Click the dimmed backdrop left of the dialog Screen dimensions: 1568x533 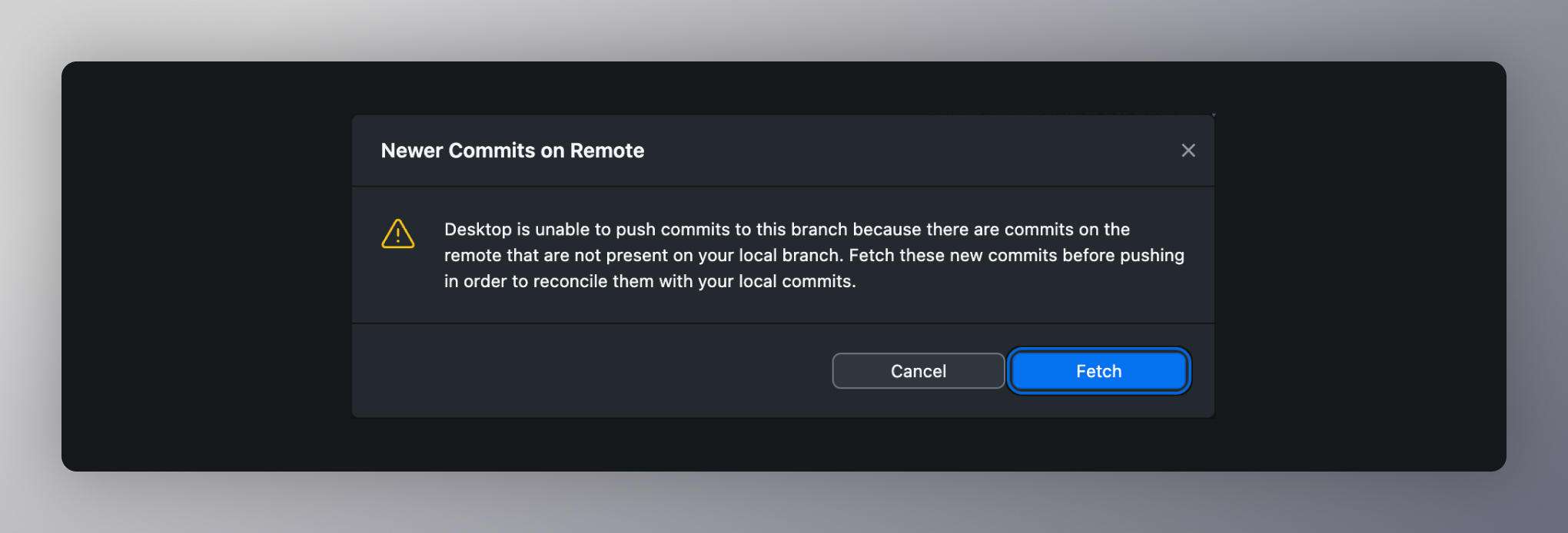pos(206,266)
